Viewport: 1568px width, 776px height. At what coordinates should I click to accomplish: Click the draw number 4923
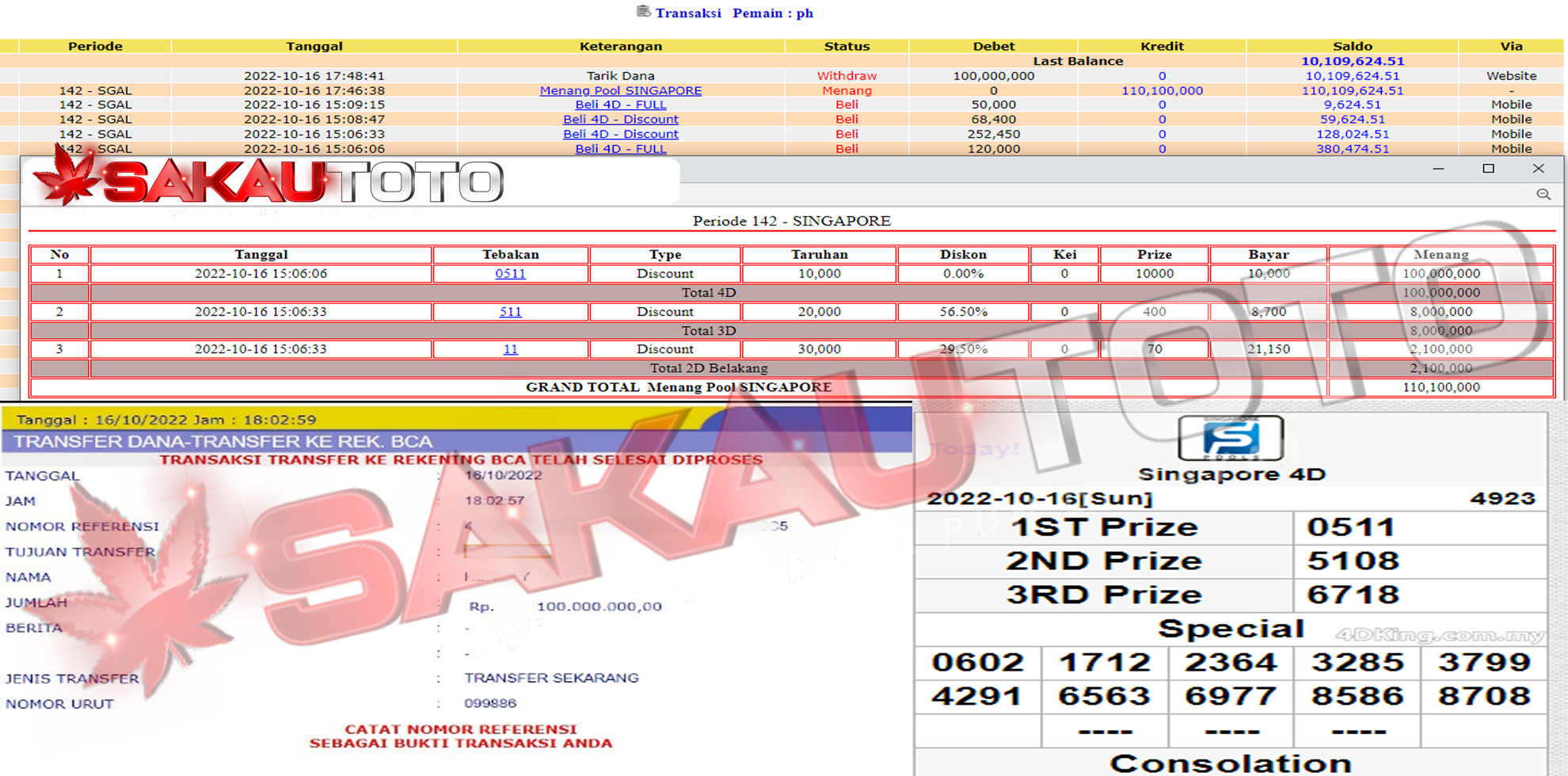tap(1502, 499)
